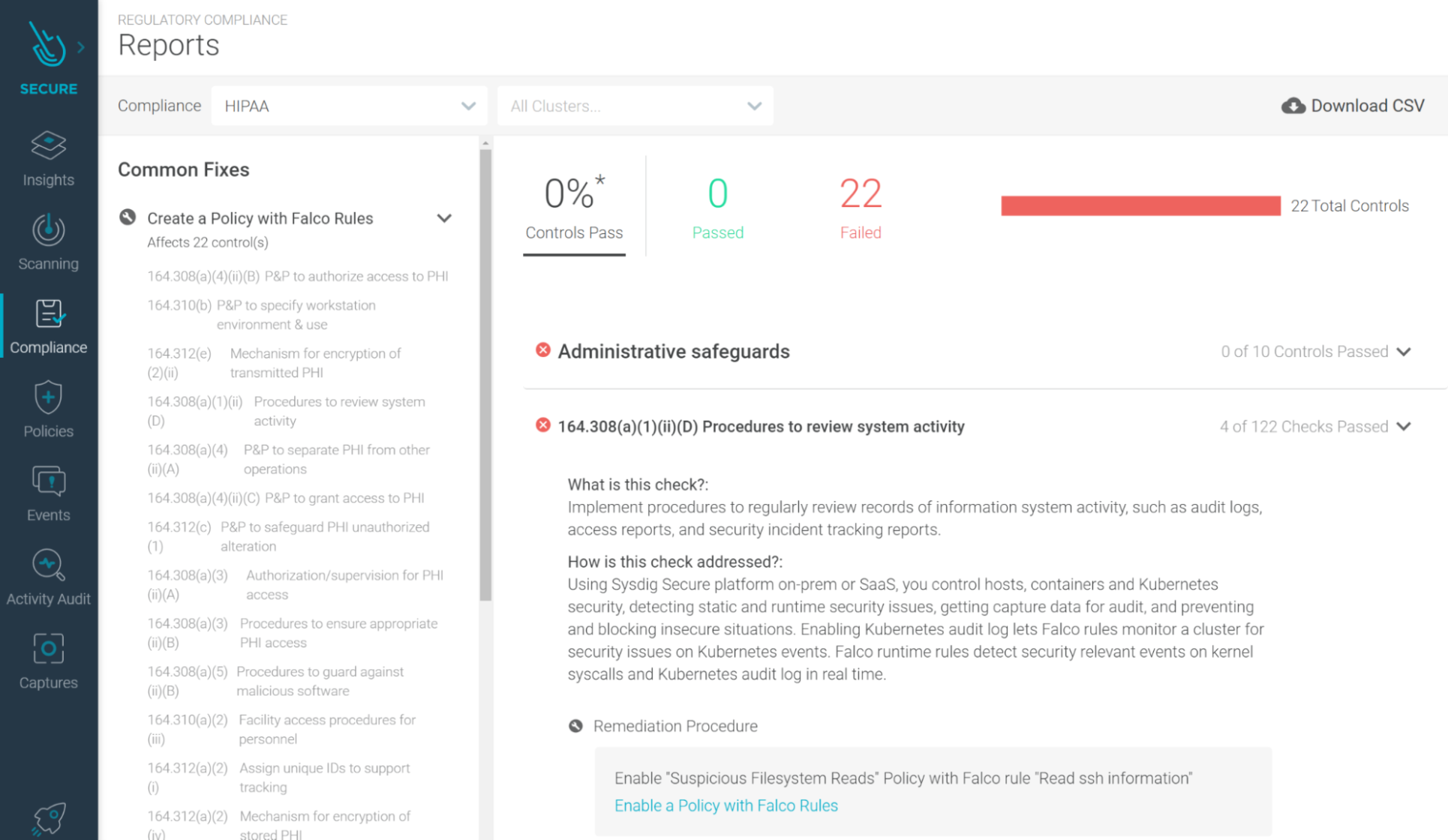Collapse the Administrative safeguards section
The image size is (1448, 840).
1404,352
